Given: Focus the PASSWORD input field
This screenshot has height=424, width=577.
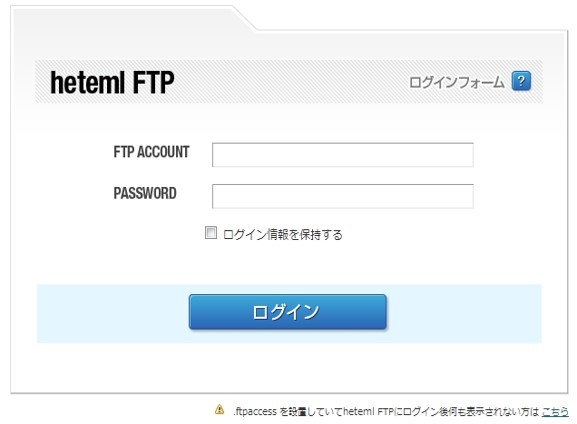Looking at the screenshot, I should 343,196.
